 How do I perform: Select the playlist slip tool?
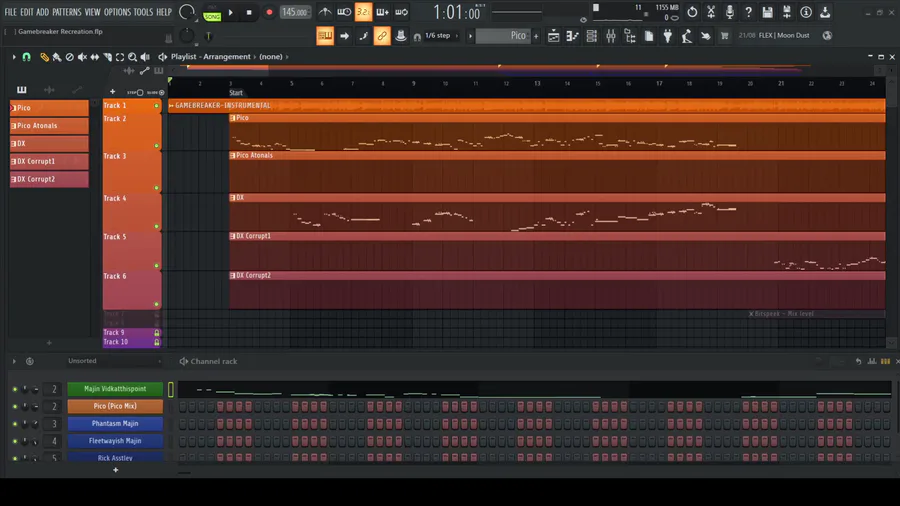pos(95,57)
